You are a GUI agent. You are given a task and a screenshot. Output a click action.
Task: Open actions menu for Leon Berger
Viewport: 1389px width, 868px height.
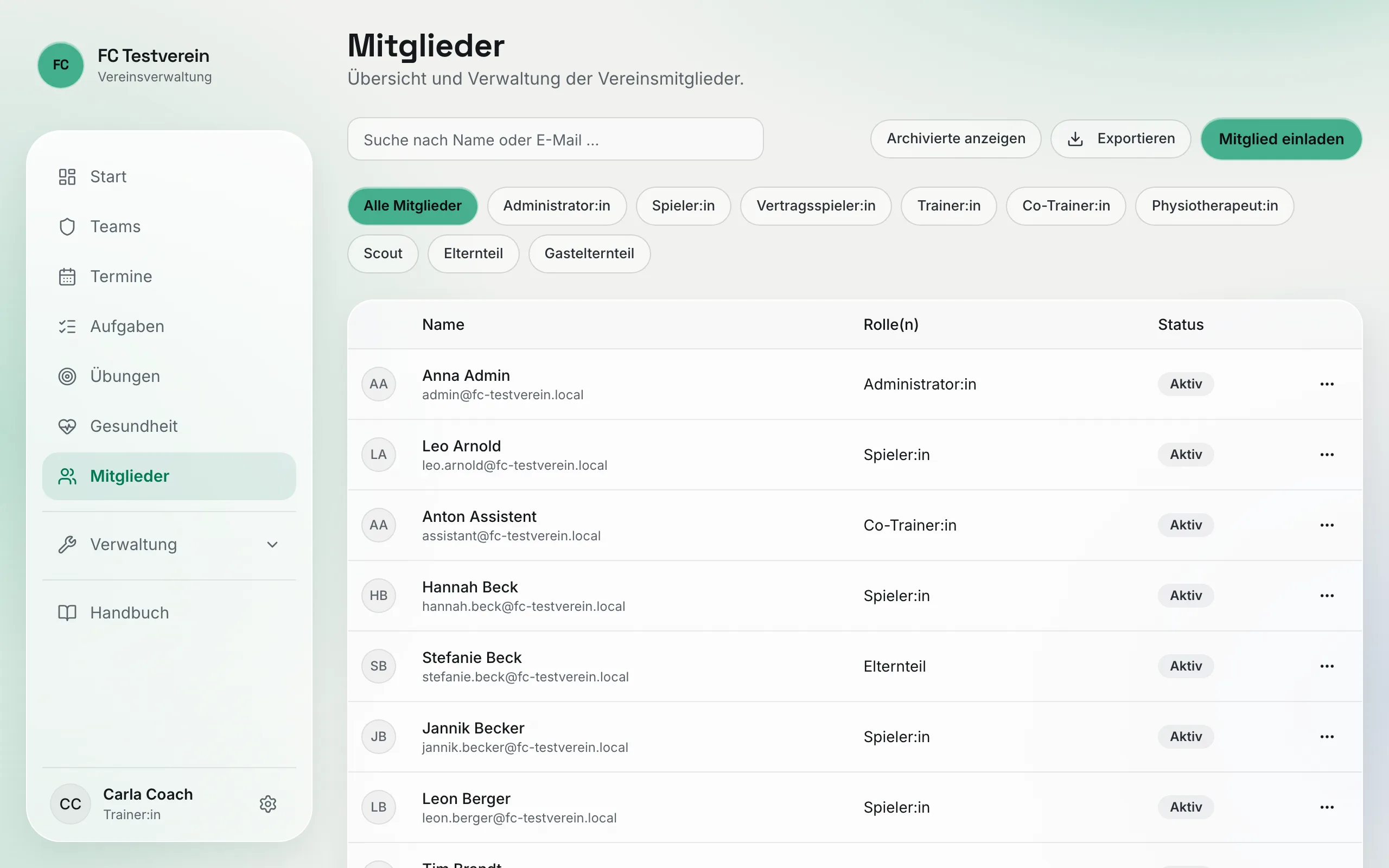(1327, 808)
